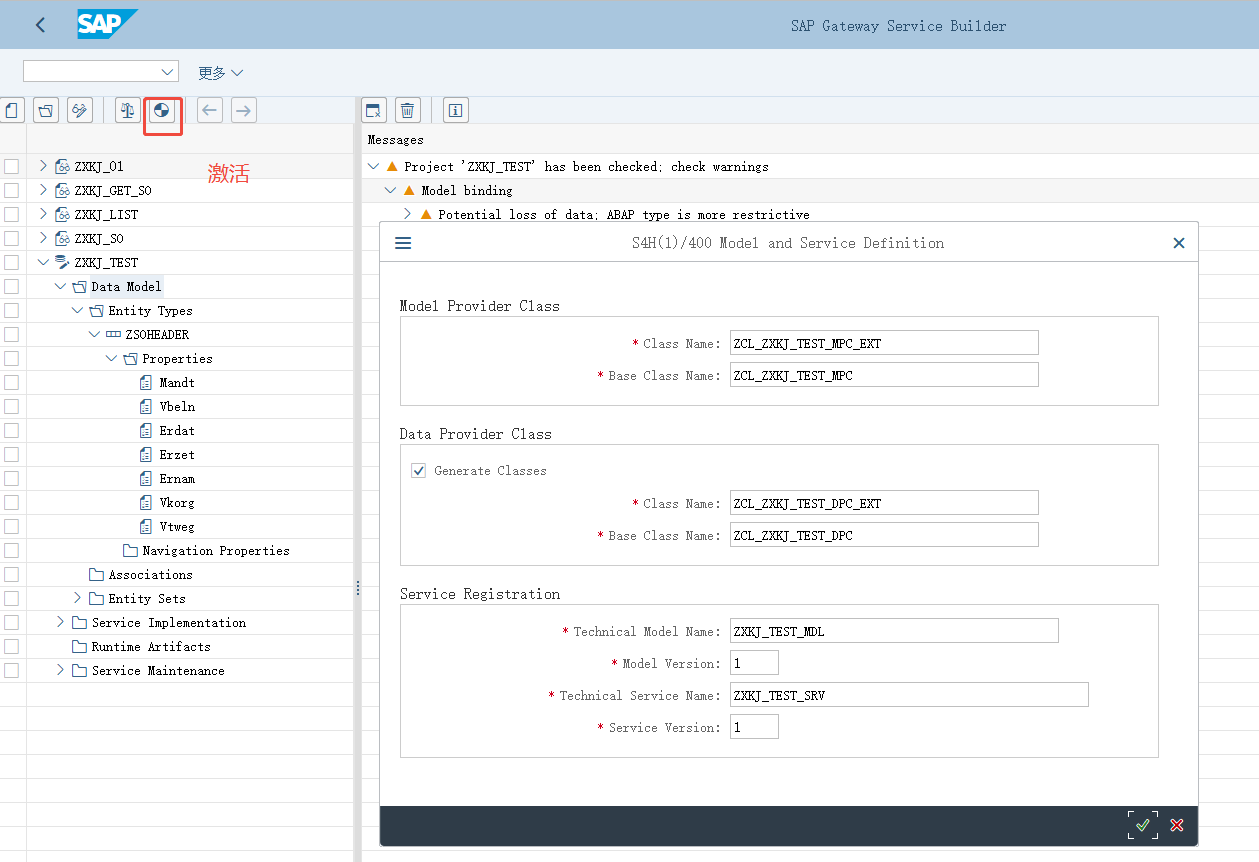The height and width of the screenshot is (862, 1259).
Task: Click the property icon beside Vbeln
Action: [146, 406]
